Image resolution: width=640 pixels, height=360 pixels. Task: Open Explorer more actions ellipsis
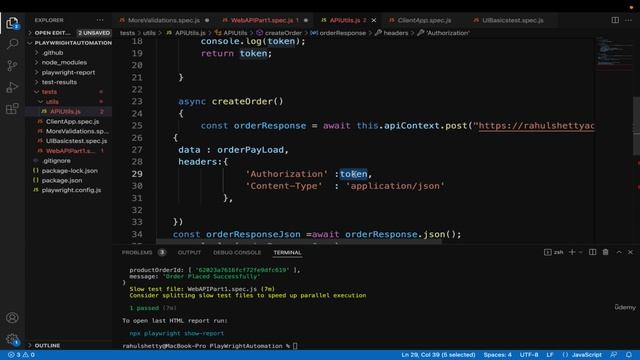(x=100, y=20)
